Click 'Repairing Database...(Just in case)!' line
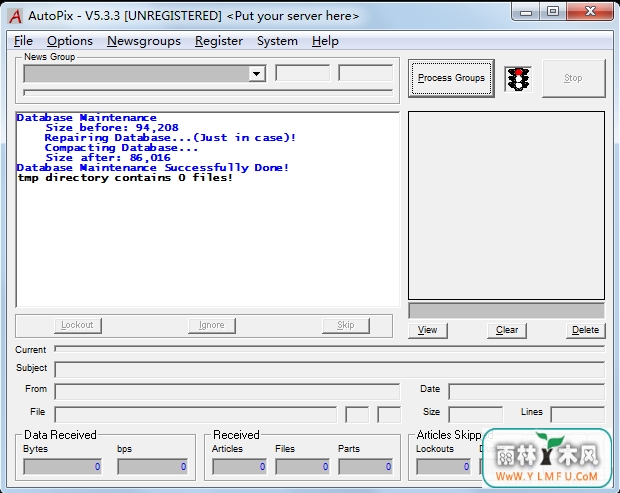The width and height of the screenshot is (620, 493). (170, 138)
